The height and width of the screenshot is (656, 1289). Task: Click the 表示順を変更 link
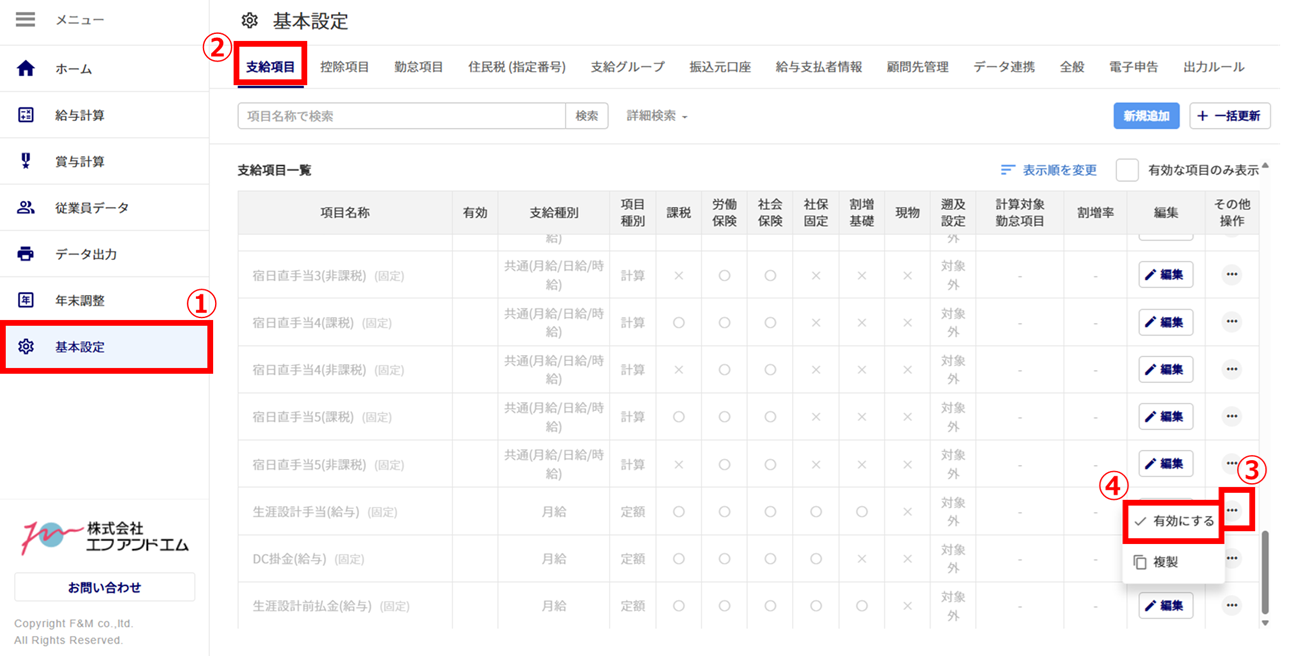[1049, 170]
